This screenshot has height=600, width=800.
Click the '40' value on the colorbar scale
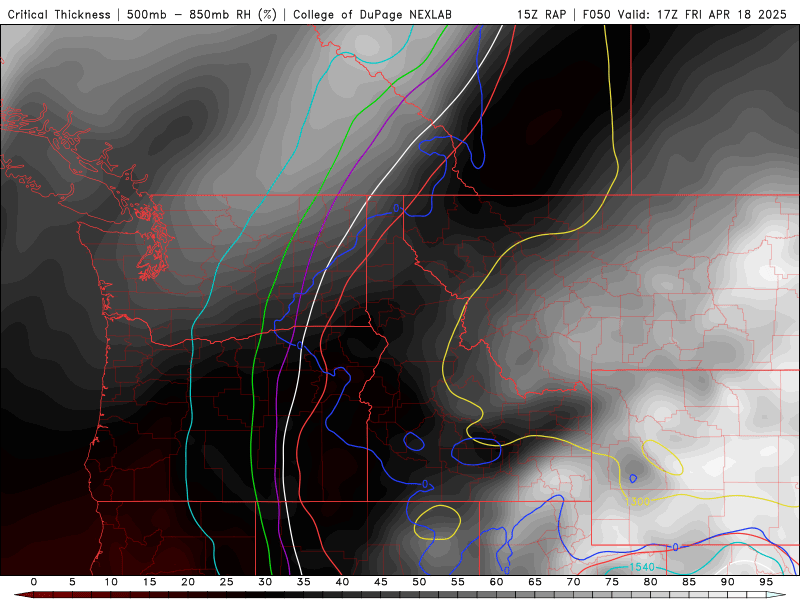pos(342,582)
